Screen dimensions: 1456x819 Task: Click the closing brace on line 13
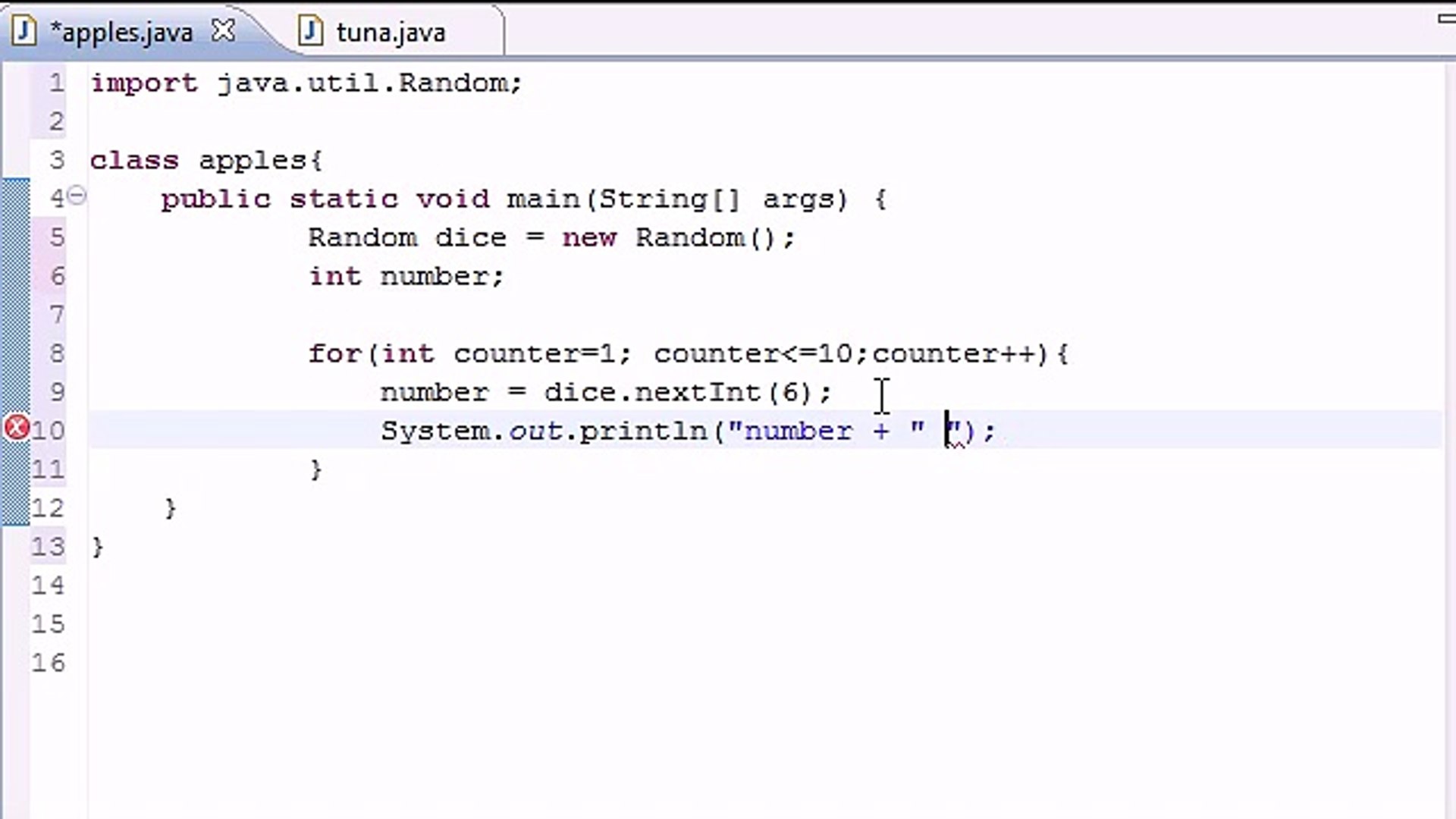tap(97, 547)
